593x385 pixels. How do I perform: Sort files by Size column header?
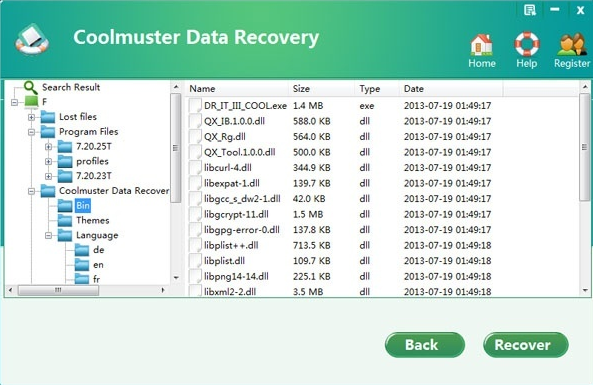coord(322,89)
